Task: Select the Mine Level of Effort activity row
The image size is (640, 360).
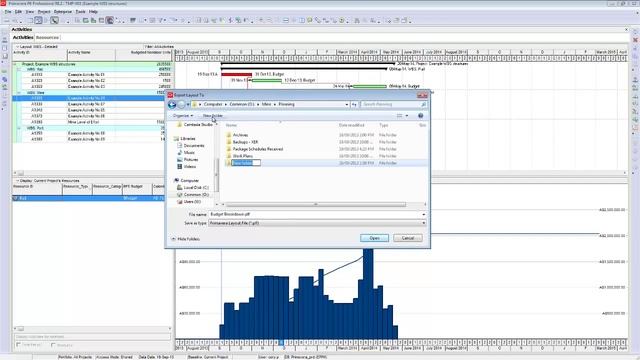Action: [92, 122]
